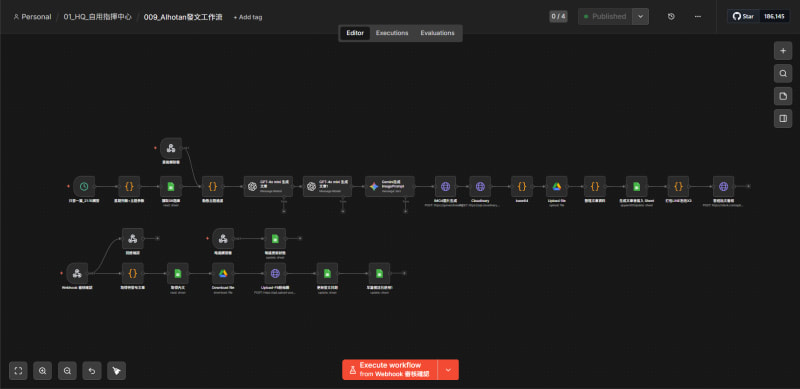Viewport: 800px width, 389px height.
Task: Open workflow version history
Action: 671,16
